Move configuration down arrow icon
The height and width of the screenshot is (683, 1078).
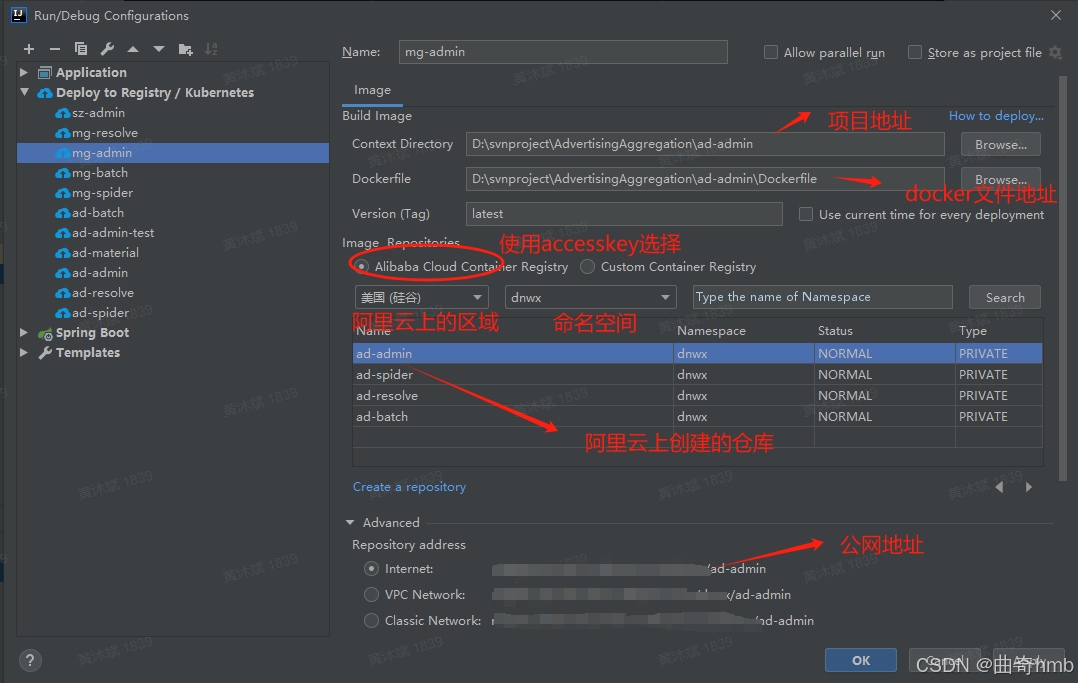click(x=159, y=49)
